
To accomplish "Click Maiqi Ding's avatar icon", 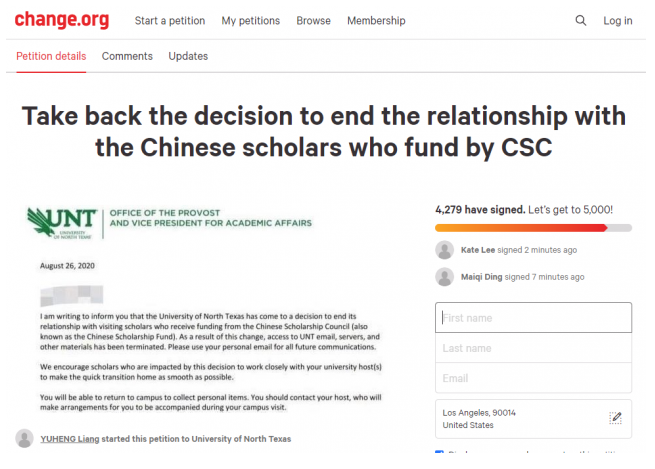I will 444,277.
